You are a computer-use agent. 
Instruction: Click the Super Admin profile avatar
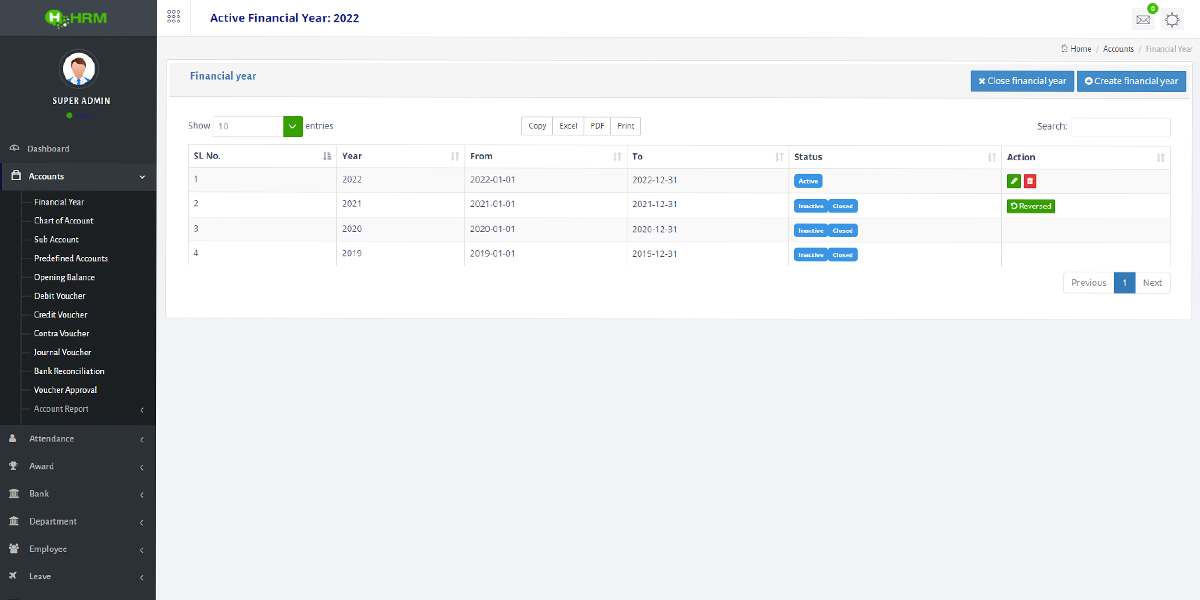(x=79, y=70)
